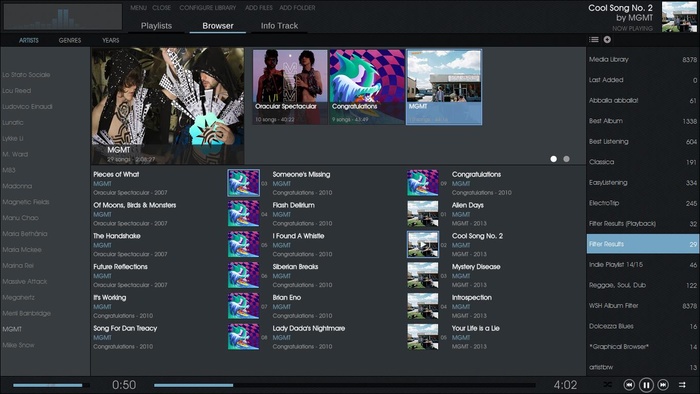Click ADD FILES in the menu

tap(258, 8)
